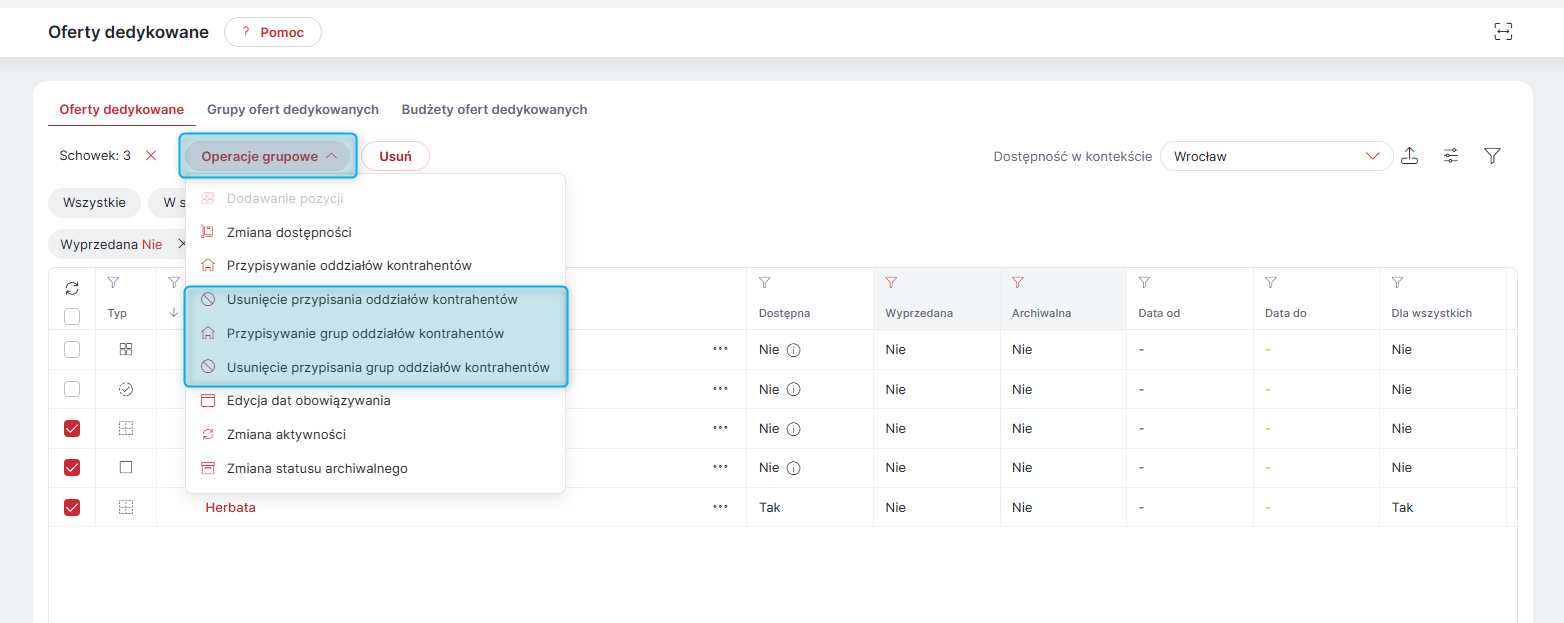
Task: Choose Edycja dat obowiązywania menu item
Action: (x=376, y=400)
